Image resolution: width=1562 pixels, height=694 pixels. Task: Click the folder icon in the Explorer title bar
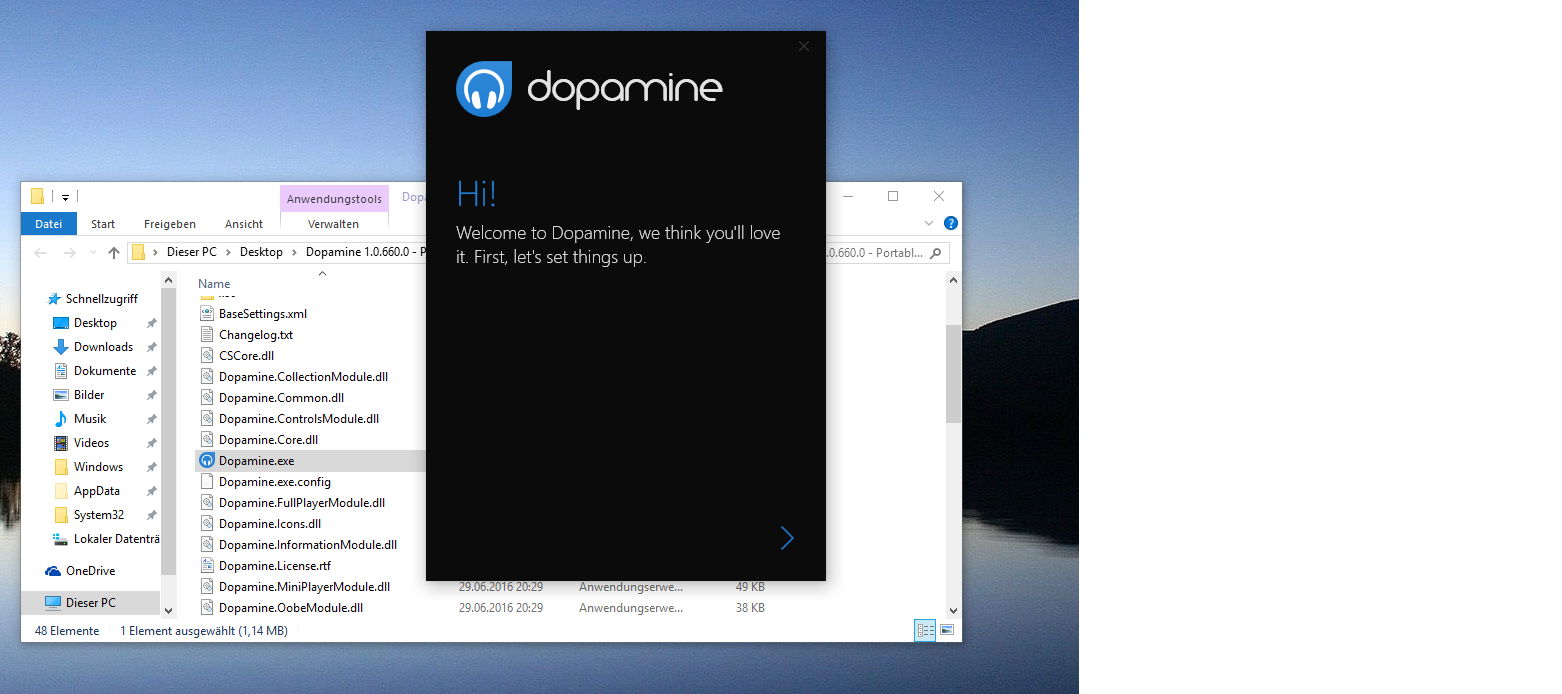pyautogui.click(x=37, y=196)
